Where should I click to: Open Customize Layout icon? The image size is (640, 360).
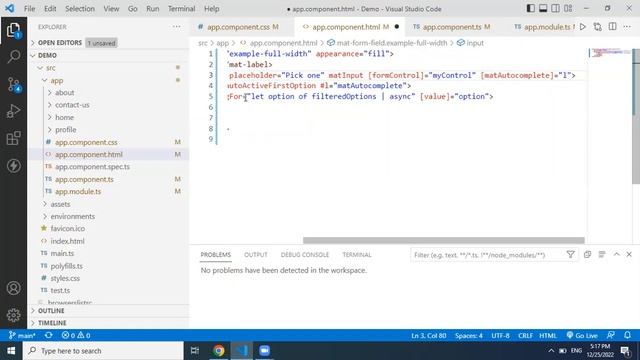568,9
